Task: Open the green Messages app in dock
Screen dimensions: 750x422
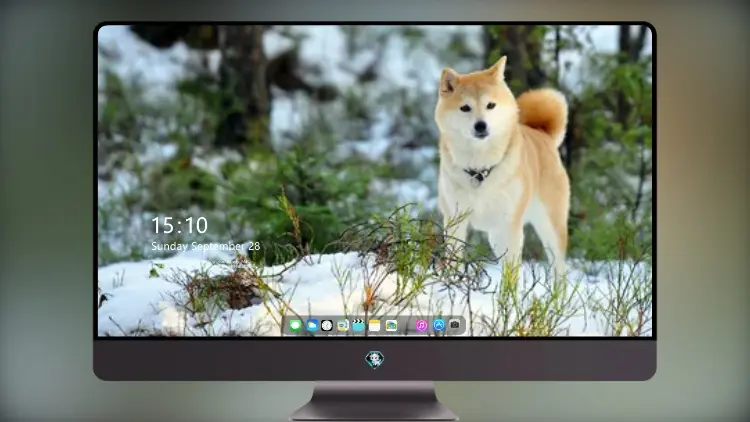Action: [x=296, y=326]
